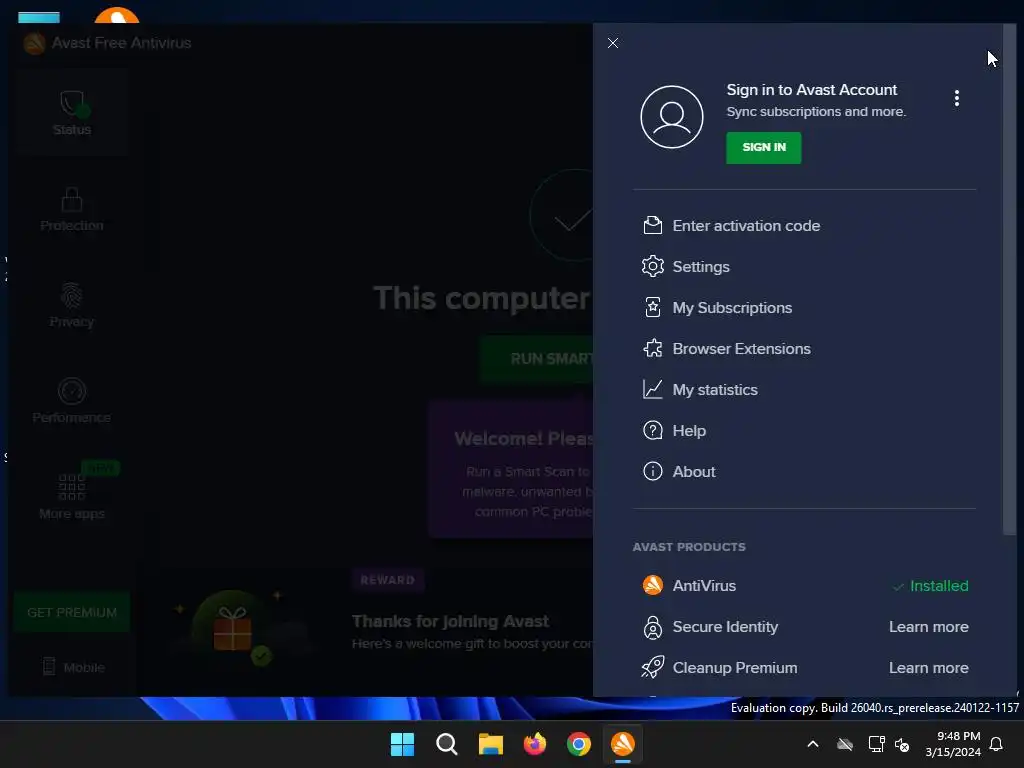Viewport: 1024px width, 768px height.
Task: Click Thanks for joining Avast heading
Action: click(x=450, y=621)
